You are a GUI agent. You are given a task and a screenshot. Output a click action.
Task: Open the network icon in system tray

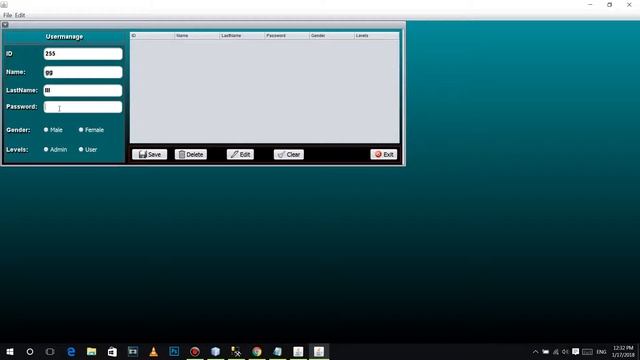(556, 351)
